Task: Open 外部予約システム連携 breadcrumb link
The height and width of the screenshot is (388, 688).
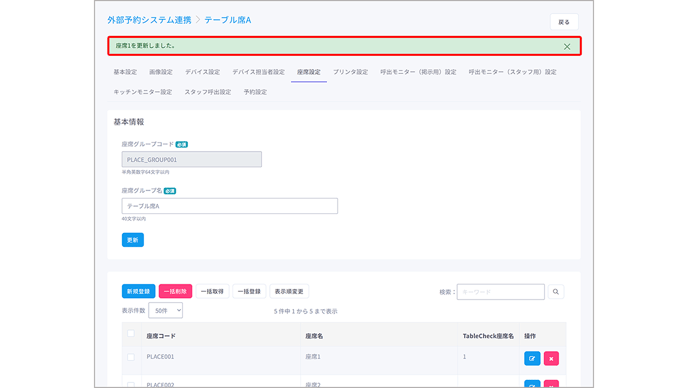Action: coord(149,20)
